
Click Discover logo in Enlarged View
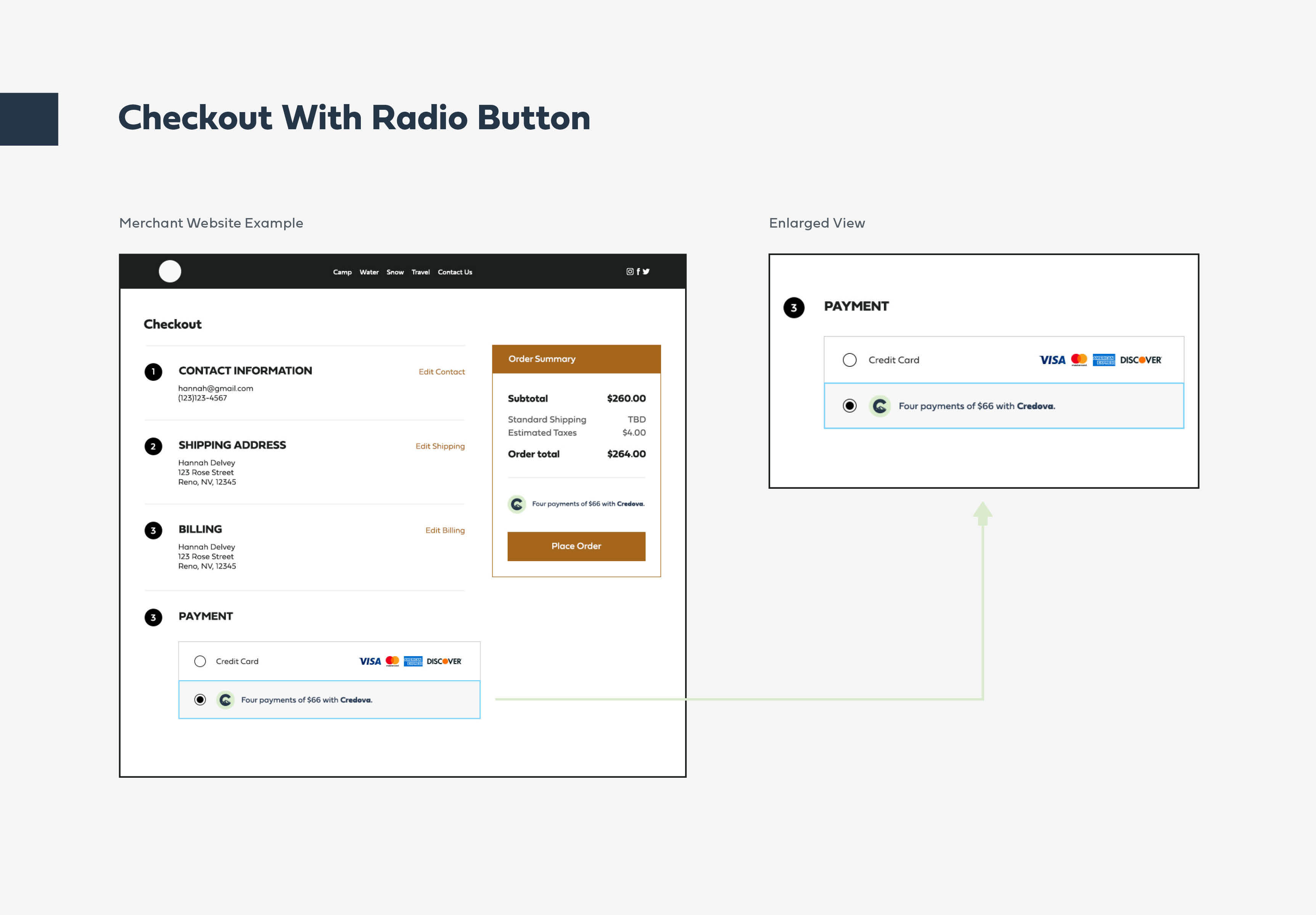coord(1141,360)
